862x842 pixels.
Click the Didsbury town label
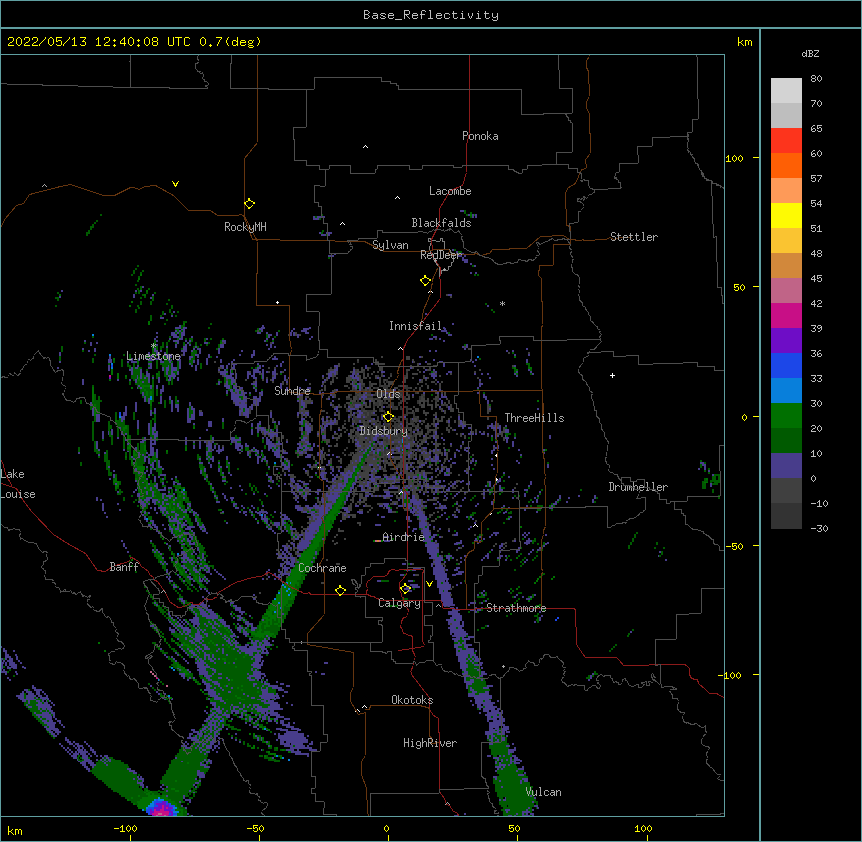(383, 431)
